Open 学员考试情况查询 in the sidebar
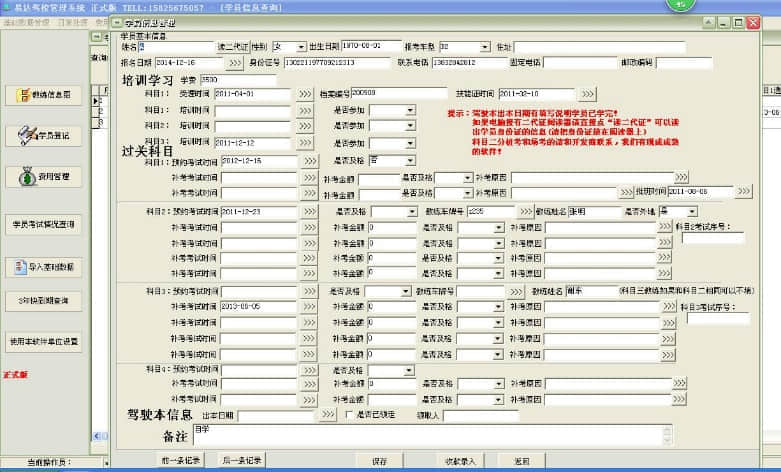 [x=43, y=225]
